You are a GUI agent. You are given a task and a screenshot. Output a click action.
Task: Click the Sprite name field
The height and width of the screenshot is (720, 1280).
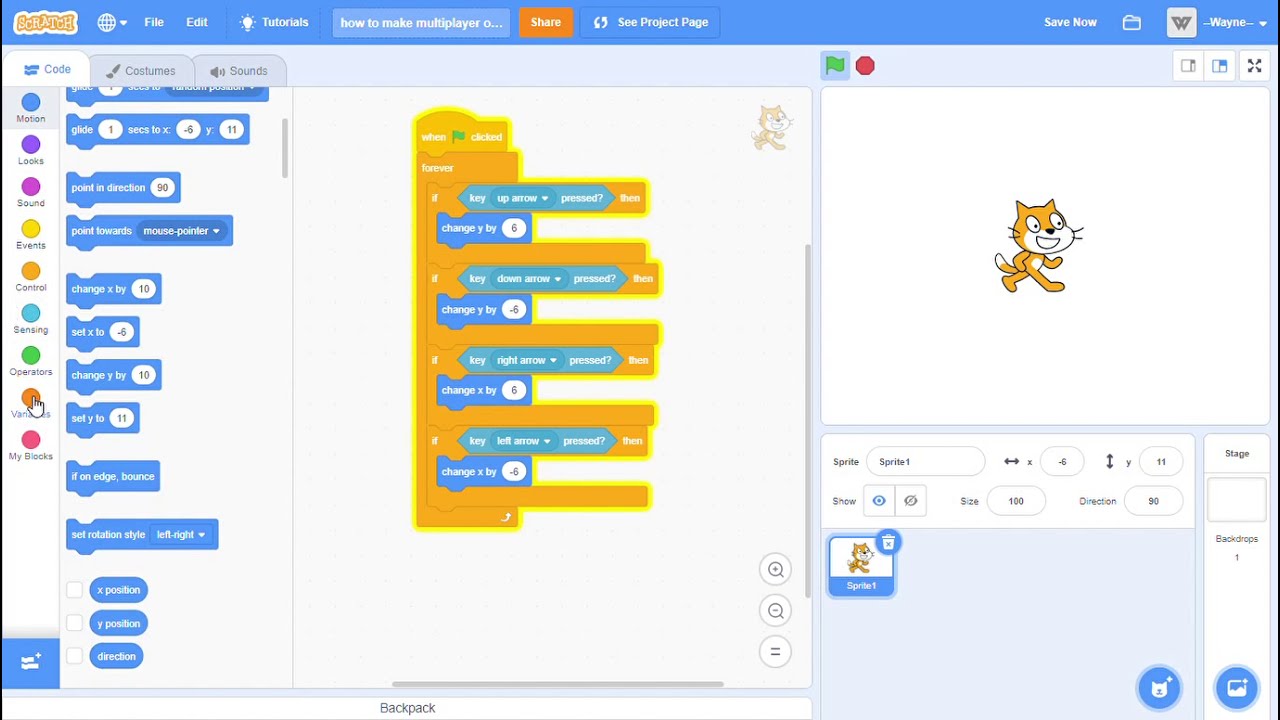pyautogui.click(x=926, y=462)
